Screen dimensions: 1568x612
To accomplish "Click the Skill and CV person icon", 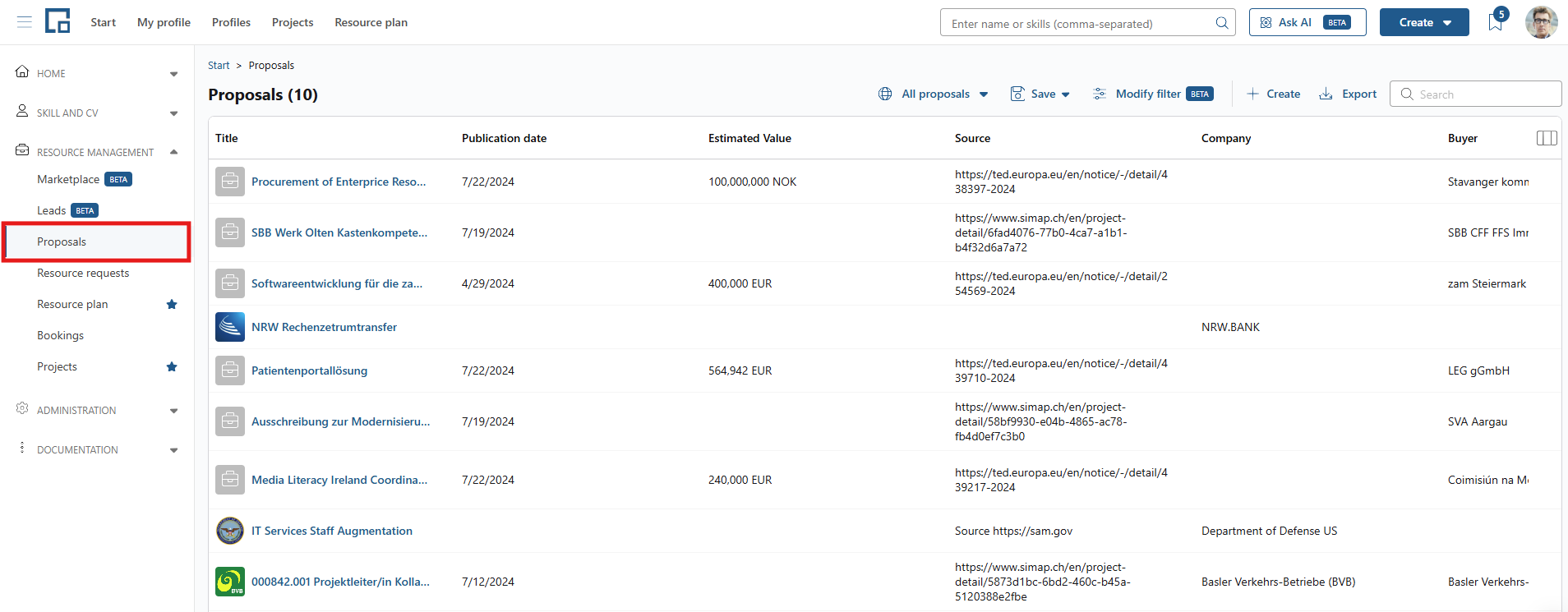I will 22,111.
